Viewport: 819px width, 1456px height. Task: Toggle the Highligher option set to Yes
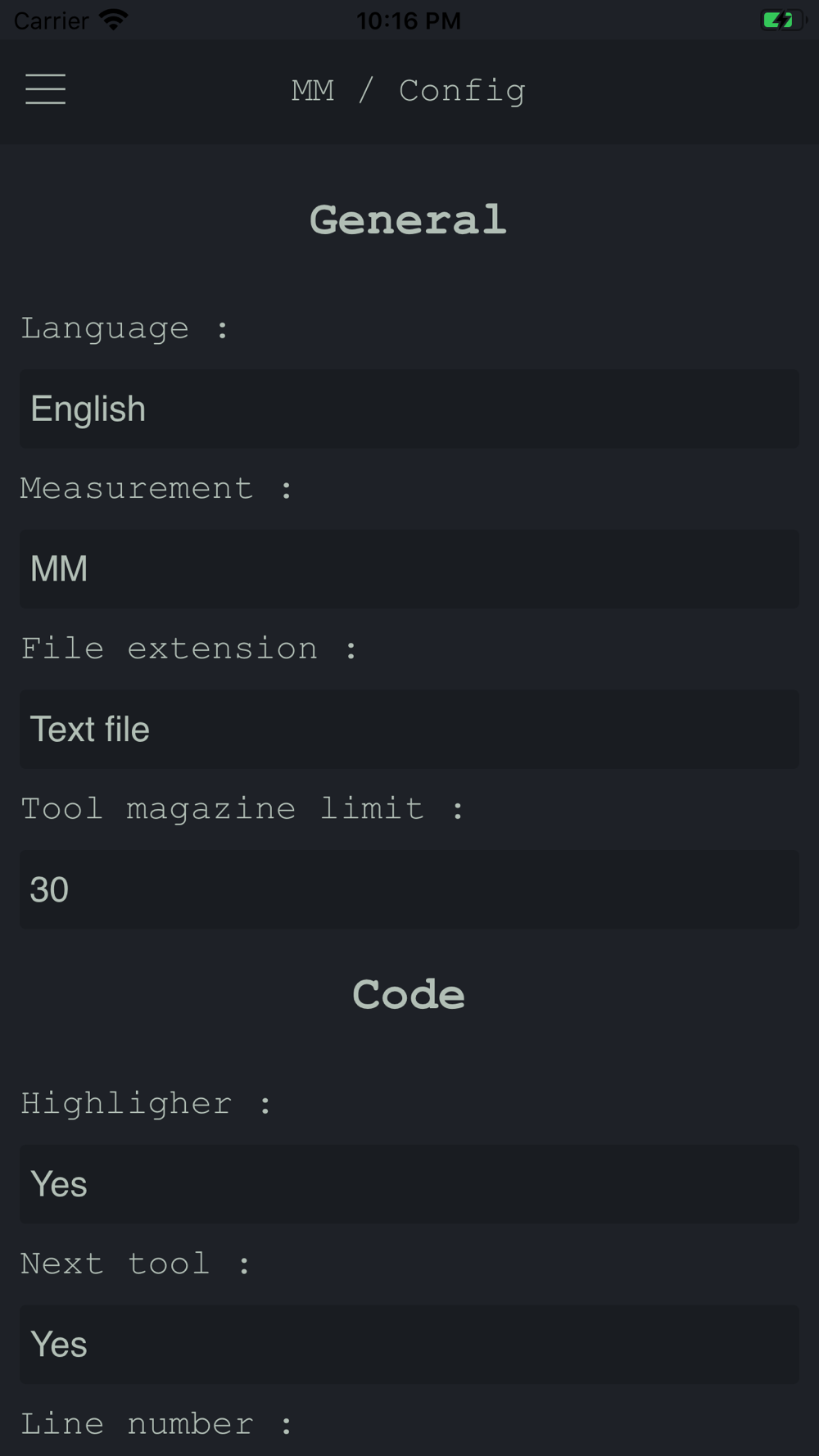pyautogui.click(x=409, y=1184)
